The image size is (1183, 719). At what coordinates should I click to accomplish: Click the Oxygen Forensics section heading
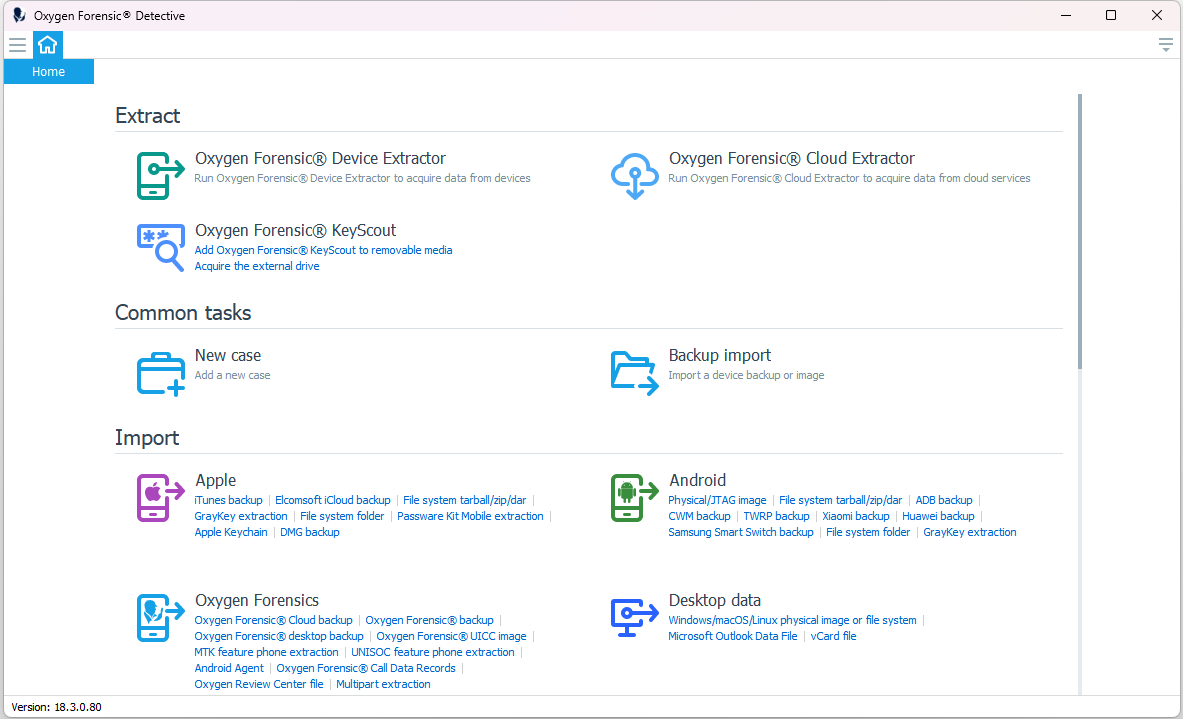[x=257, y=601]
